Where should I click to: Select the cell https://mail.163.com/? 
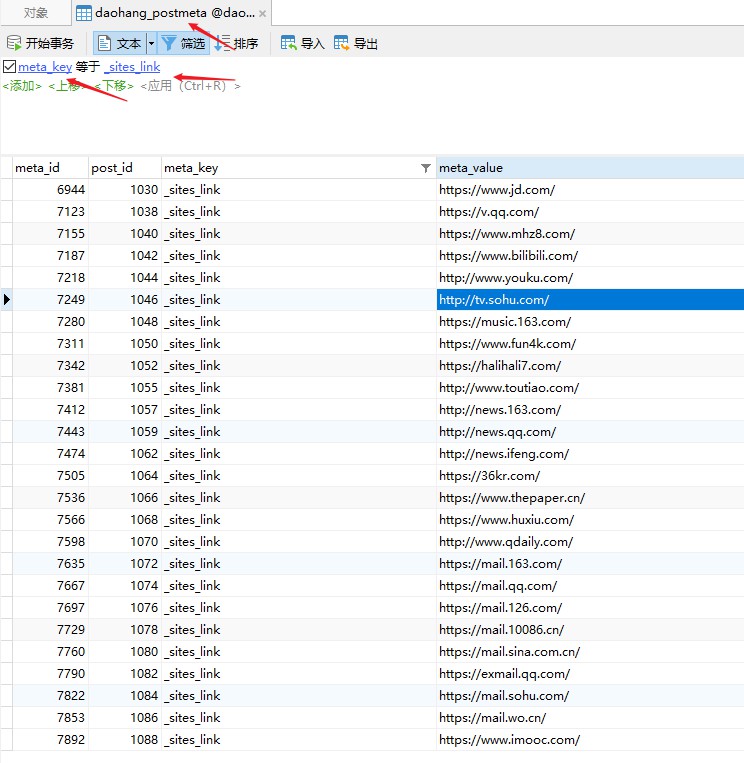[590, 563]
